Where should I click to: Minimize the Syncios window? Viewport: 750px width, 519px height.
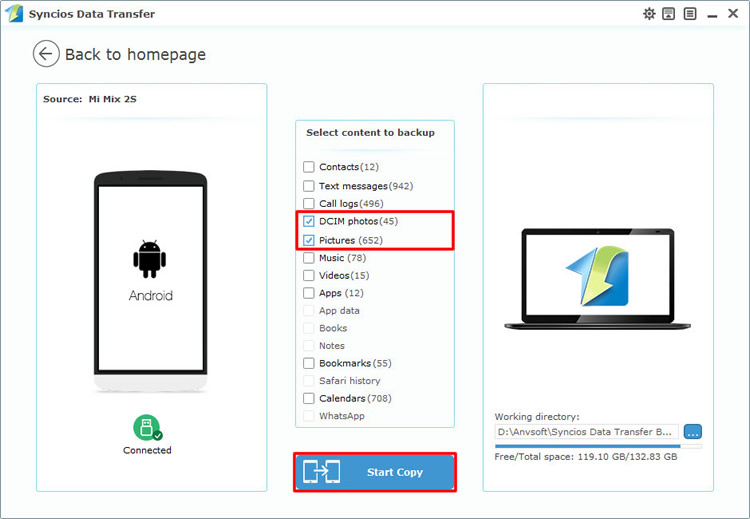(x=712, y=15)
